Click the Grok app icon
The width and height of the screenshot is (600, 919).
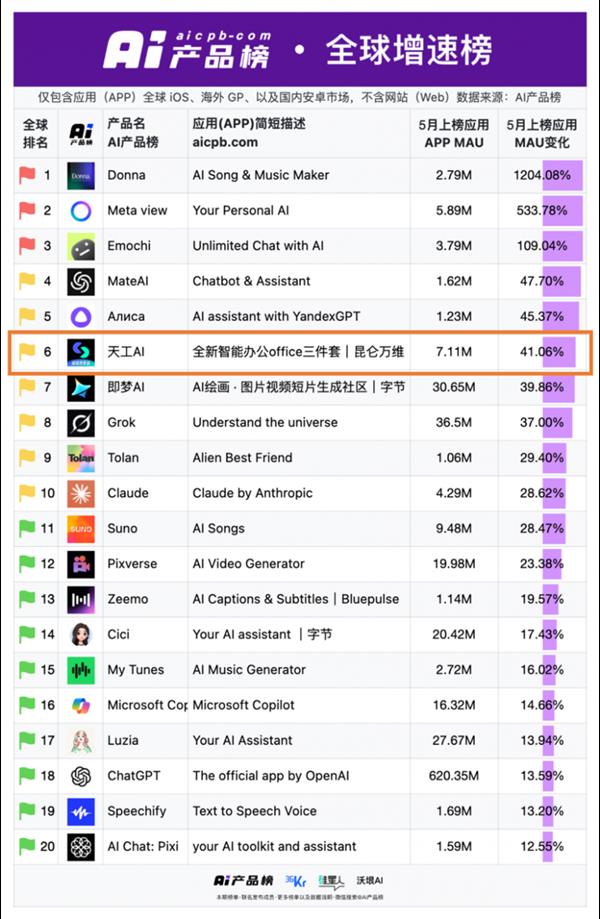(x=81, y=423)
